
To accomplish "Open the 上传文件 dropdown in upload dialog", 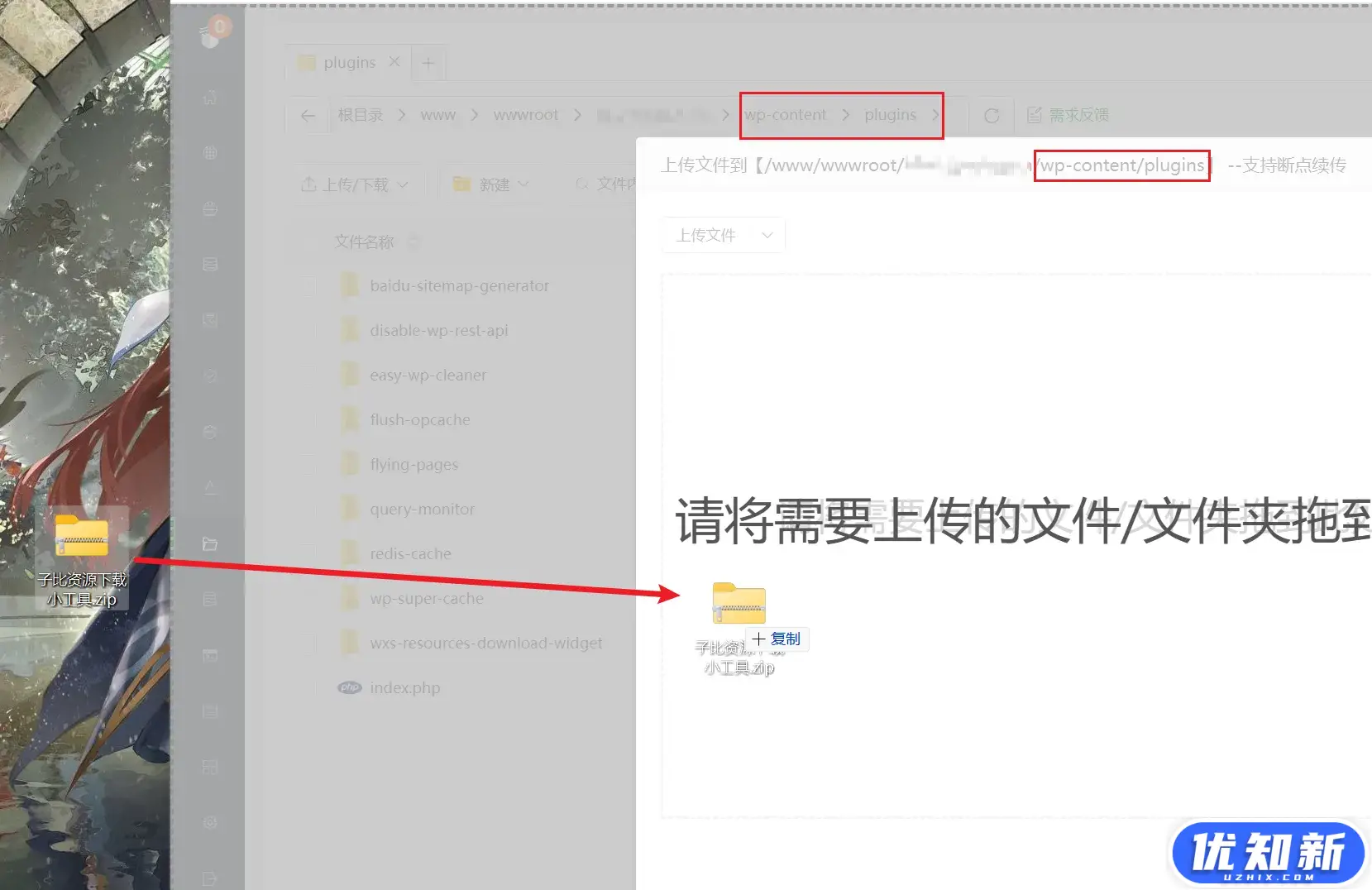I will [724, 236].
